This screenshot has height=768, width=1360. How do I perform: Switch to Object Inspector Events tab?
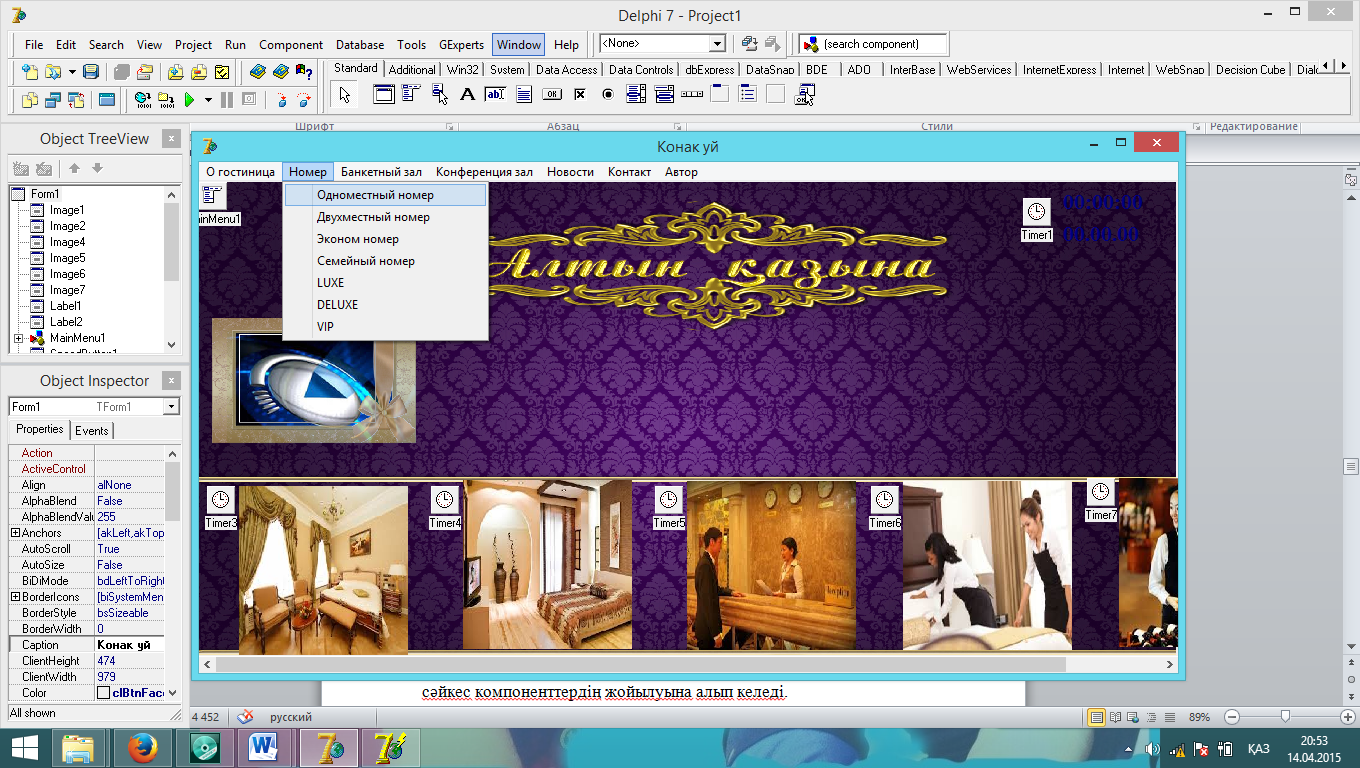point(91,431)
